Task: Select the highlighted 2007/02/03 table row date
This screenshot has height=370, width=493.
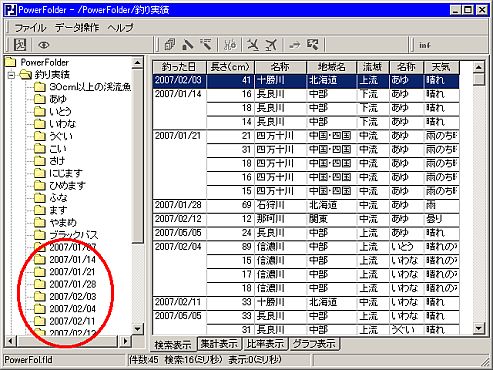Action: (x=179, y=80)
